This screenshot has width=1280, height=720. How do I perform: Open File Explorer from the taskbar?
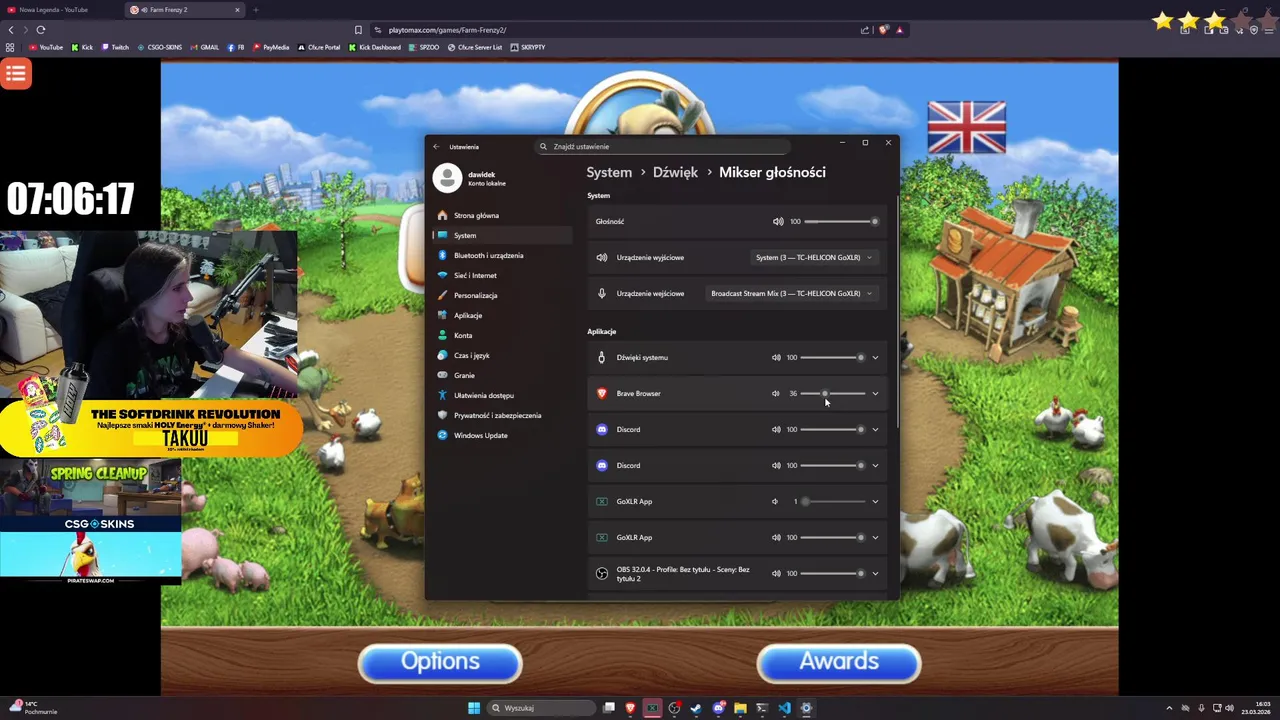tap(740, 708)
